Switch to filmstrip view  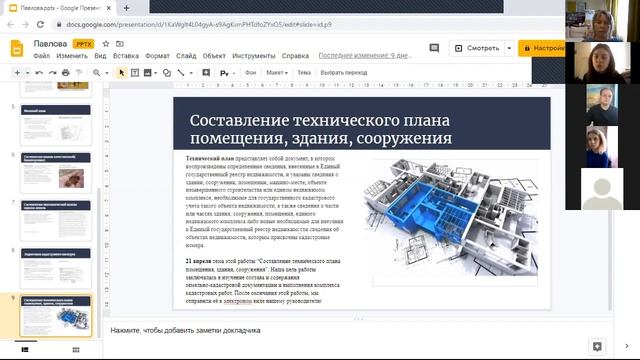(25, 350)
